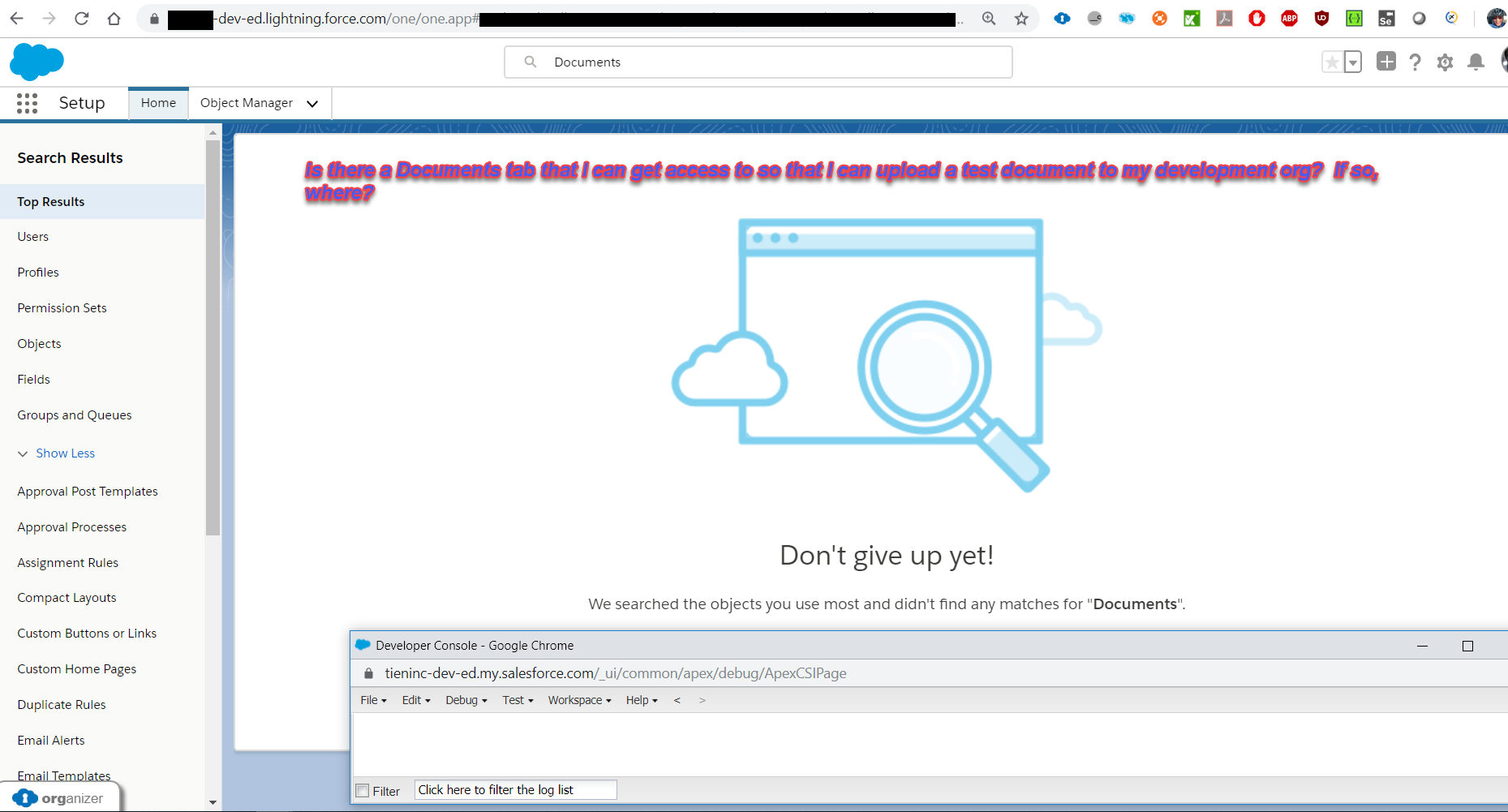Click the padlock site info icon
Viewport: 1508px width, 812px height.
(x=154, y=19)
